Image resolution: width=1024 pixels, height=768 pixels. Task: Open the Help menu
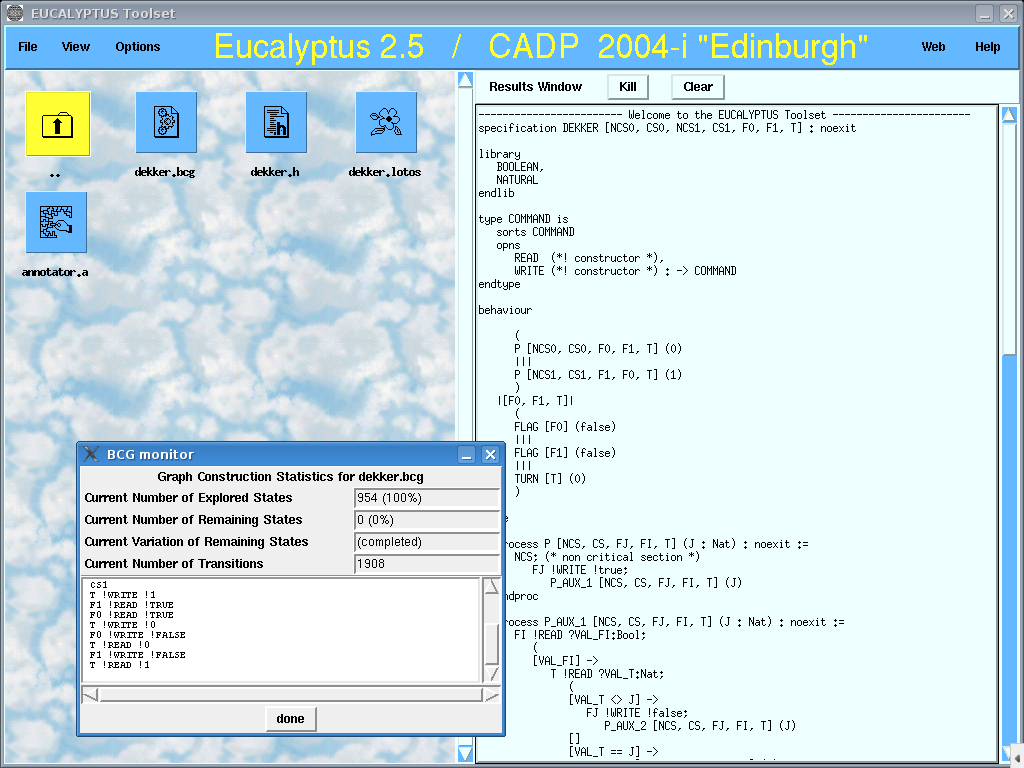[x=987, y=47]
